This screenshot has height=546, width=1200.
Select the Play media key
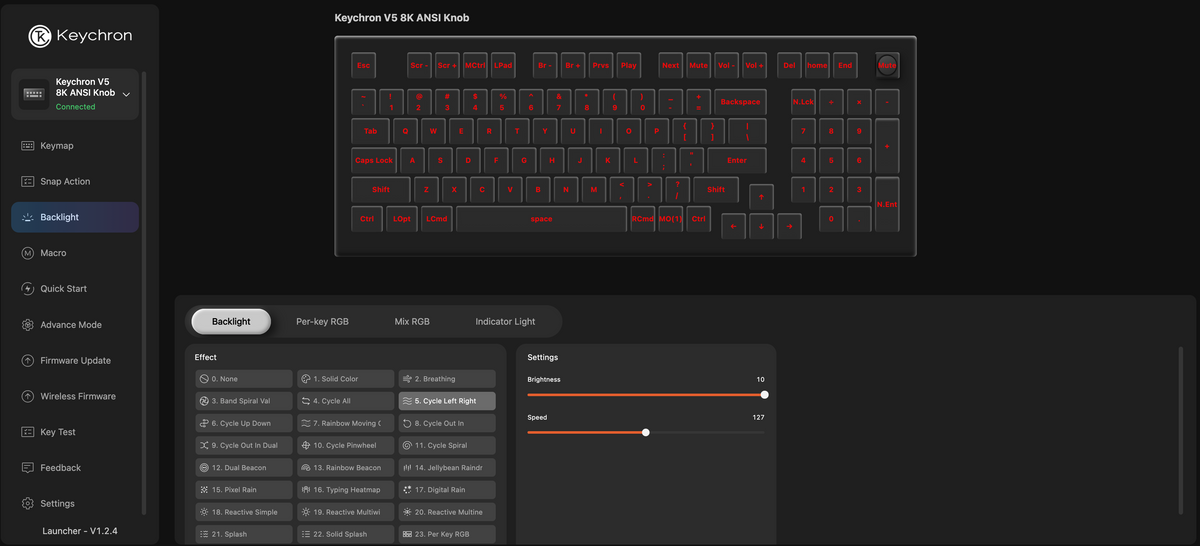pos(628,65)
